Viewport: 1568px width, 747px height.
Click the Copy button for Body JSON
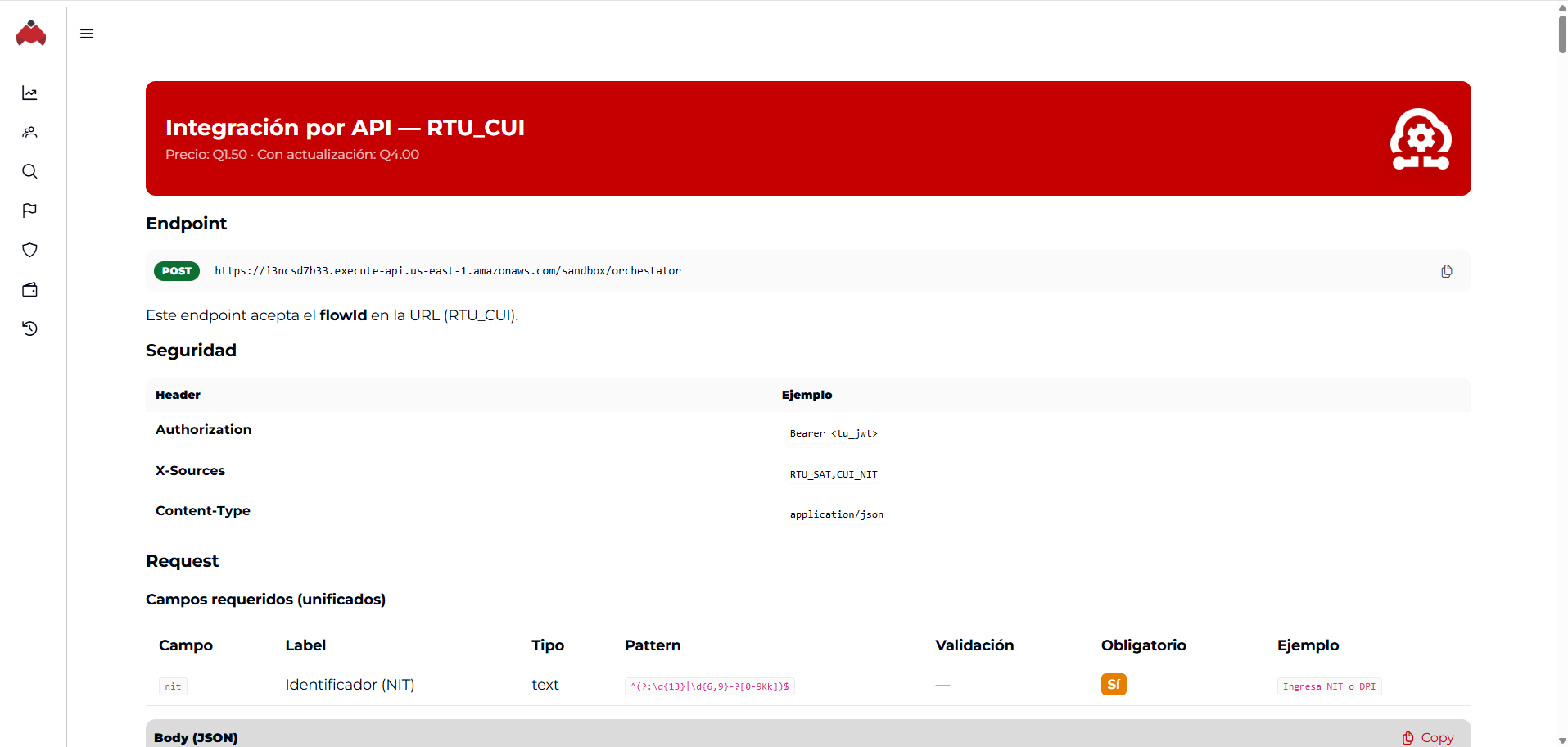1428,737
